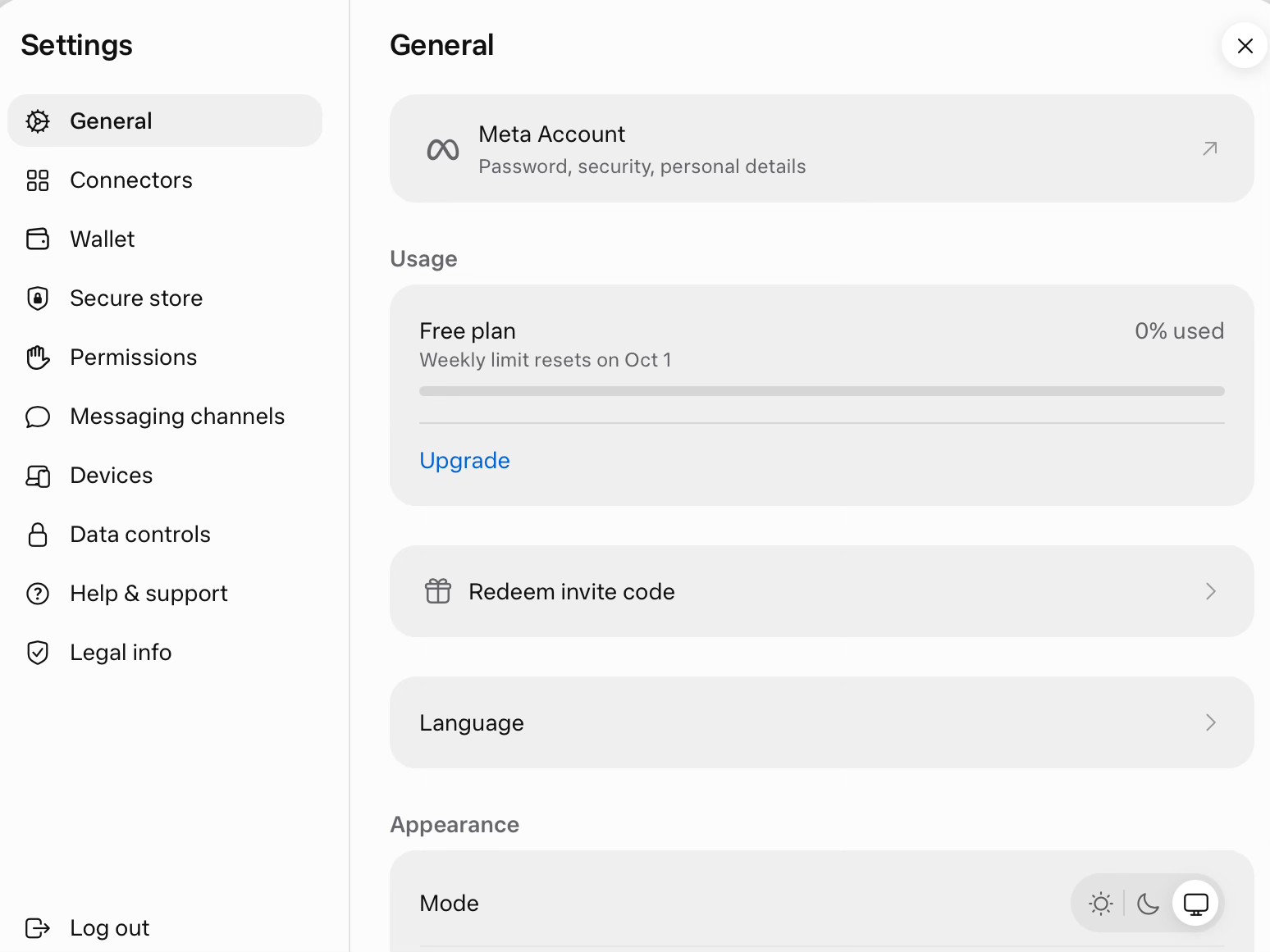Click Log out text

point(110,928)
